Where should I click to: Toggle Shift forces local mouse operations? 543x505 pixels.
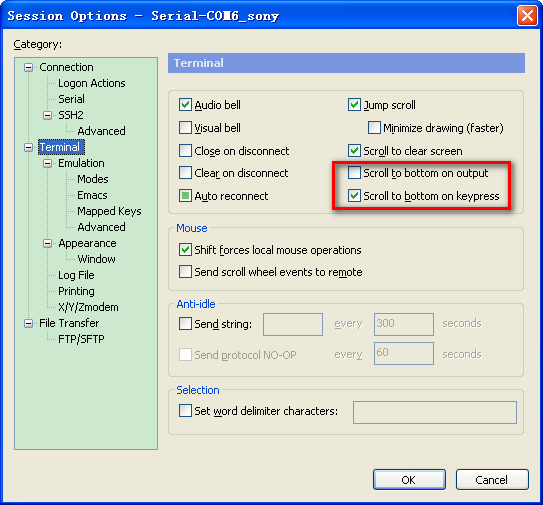point(185,250)
